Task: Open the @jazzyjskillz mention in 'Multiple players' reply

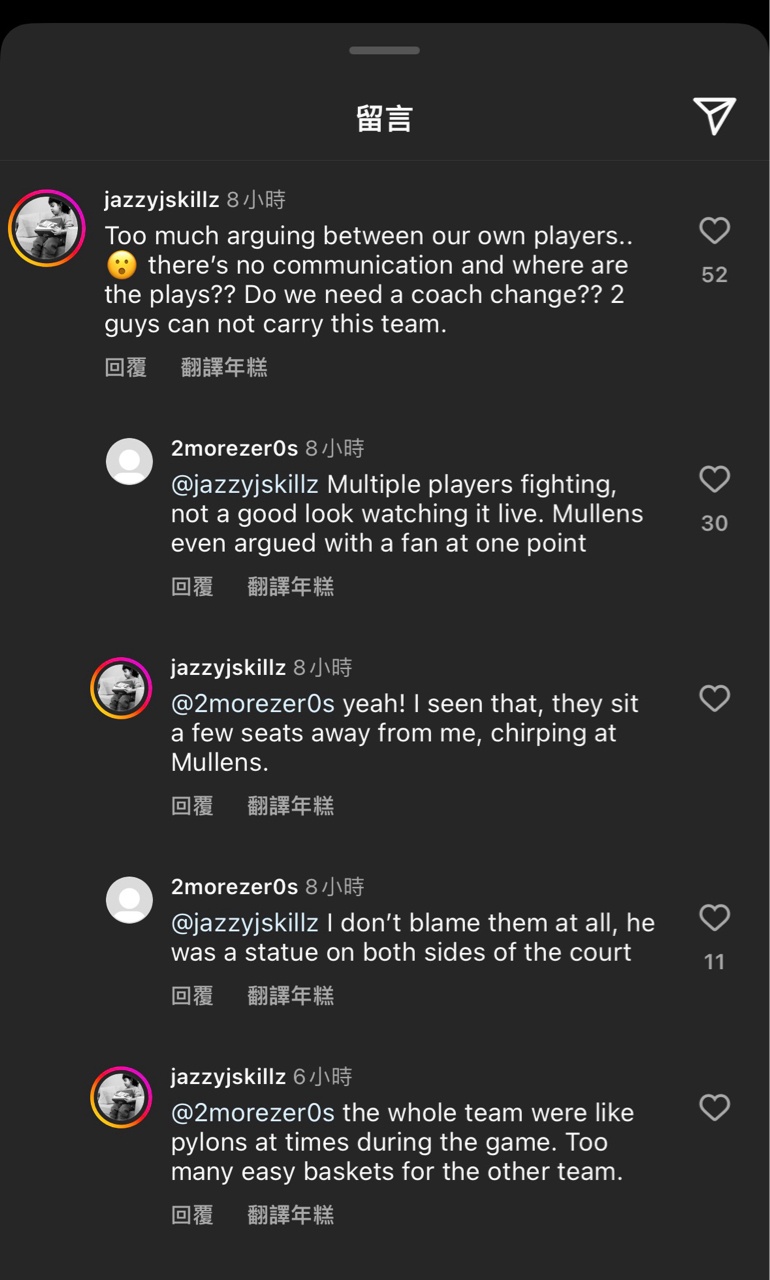Action: pyautogui.click(x=245, y=485)
